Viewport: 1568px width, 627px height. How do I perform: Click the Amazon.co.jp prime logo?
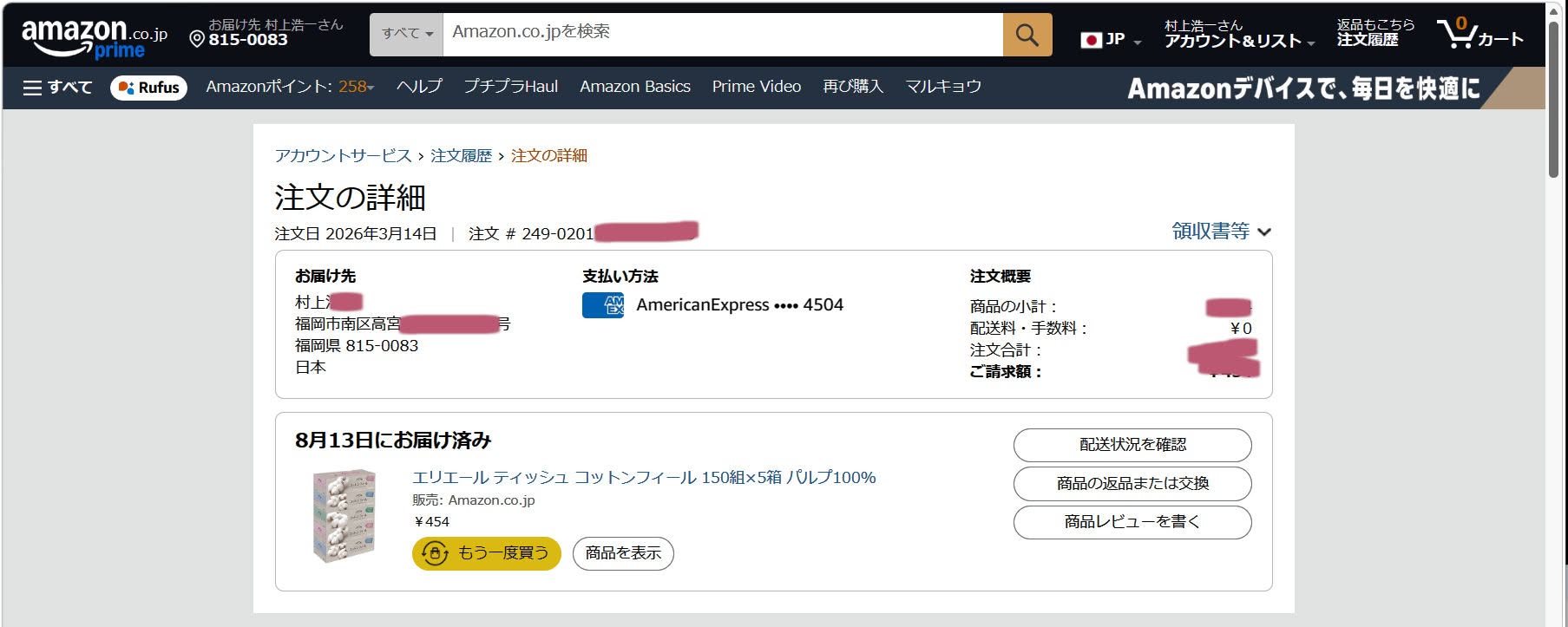tap(94, 38)
